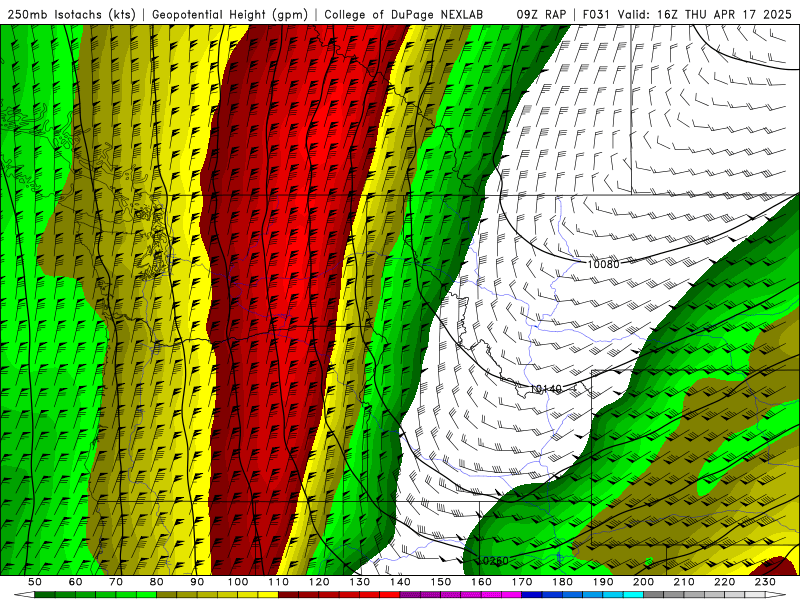Click the 130 label on the color scale
This screenshot has width=800, height=600.
pos(360,582)
